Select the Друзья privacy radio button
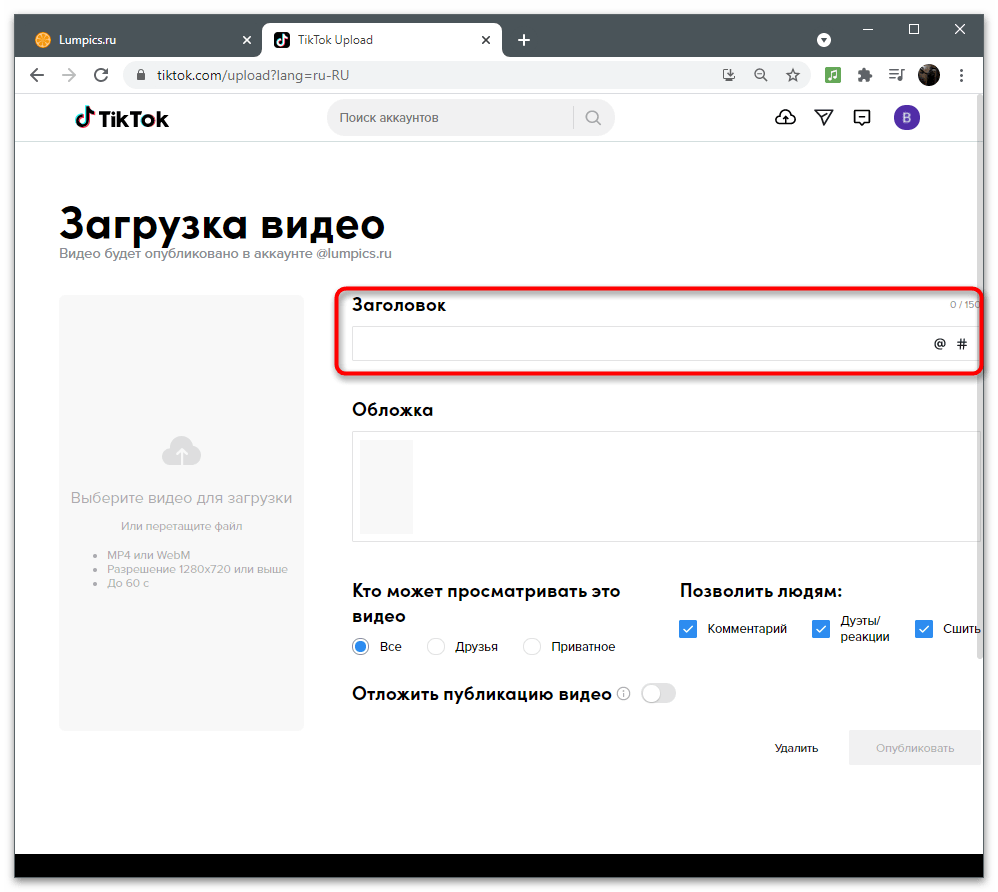 tap(435, 646)
